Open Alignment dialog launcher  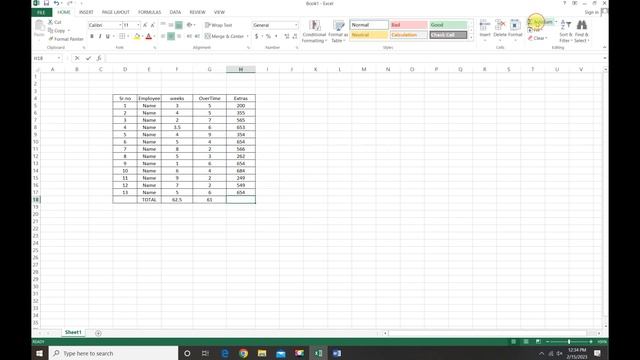pyautogui.click(x=248, y=48)
